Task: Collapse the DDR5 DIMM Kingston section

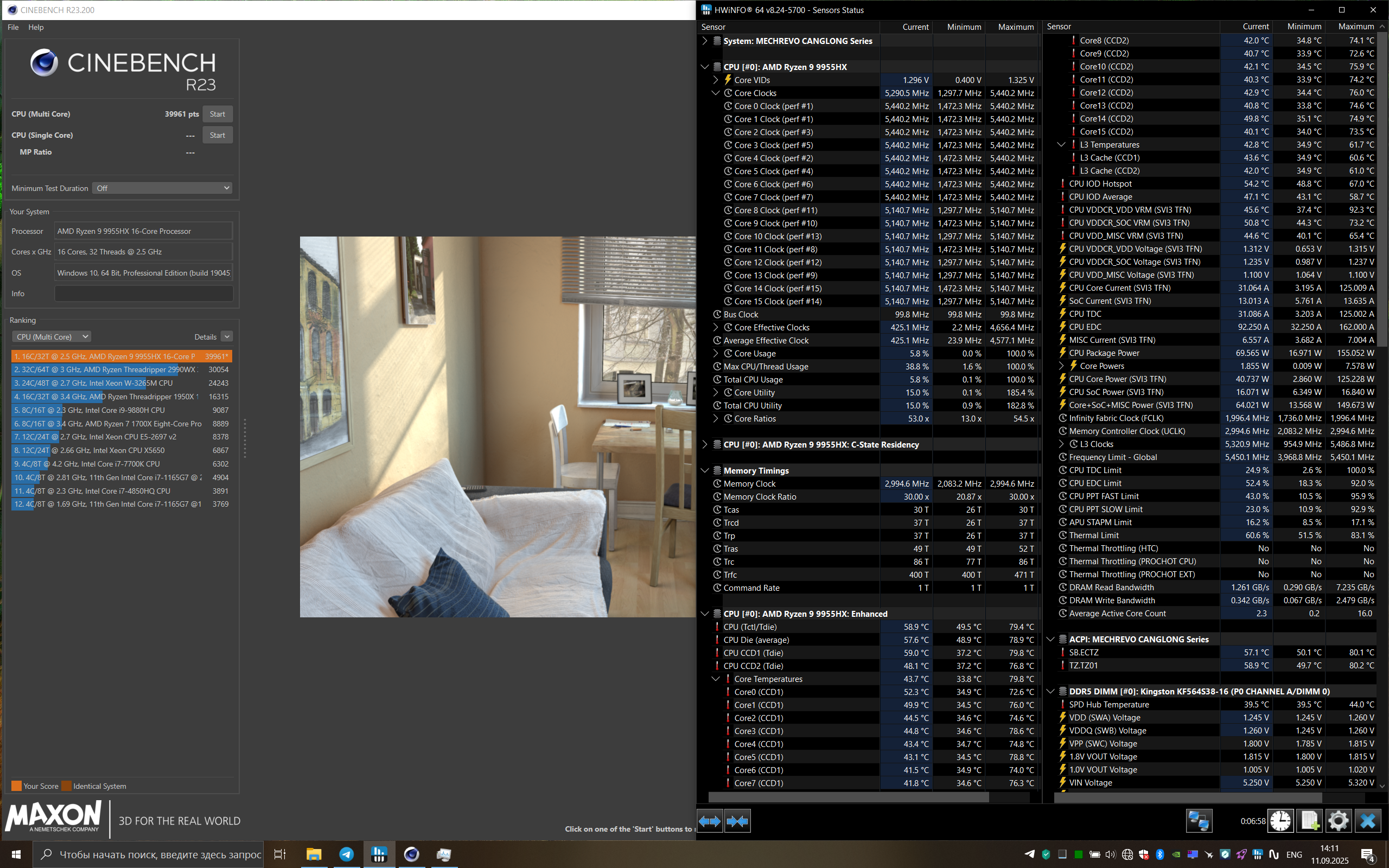Action: click(1050, 691)
